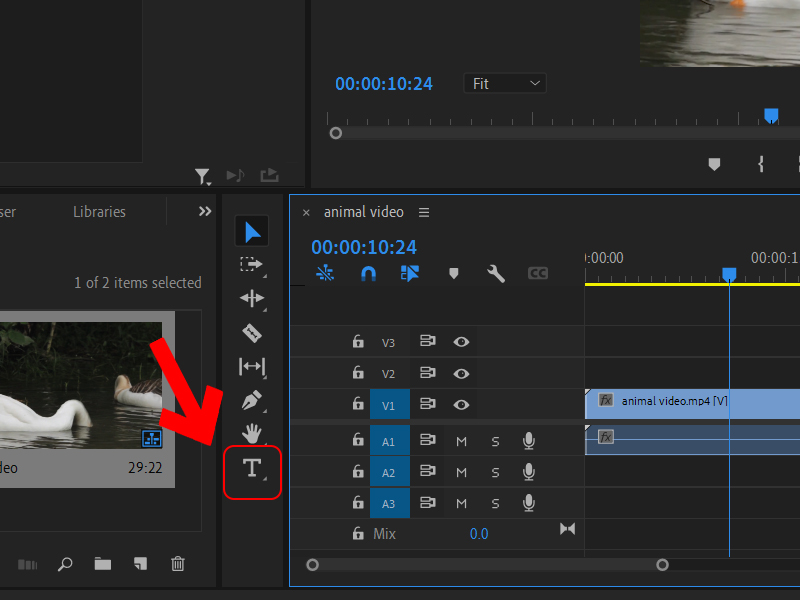Select the animal video sequence tab

[363, 212]
